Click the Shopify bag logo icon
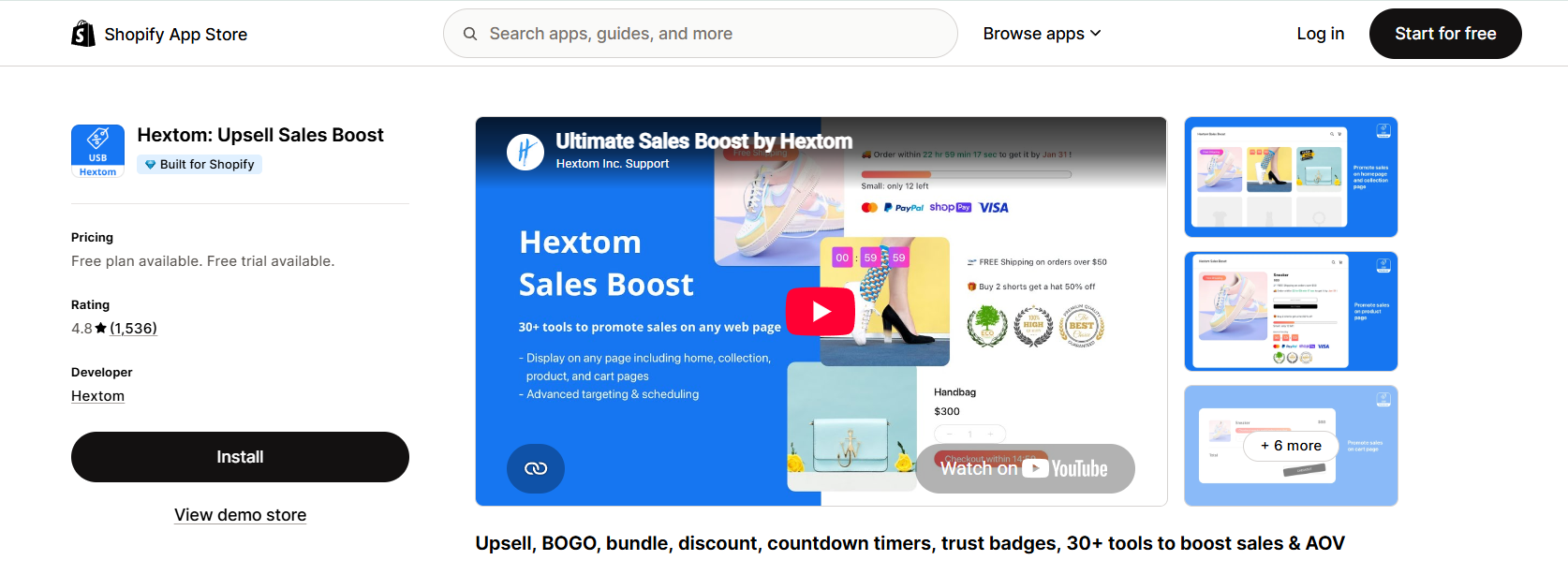Viewport: 1568px width, 575px height. (83, 34)
